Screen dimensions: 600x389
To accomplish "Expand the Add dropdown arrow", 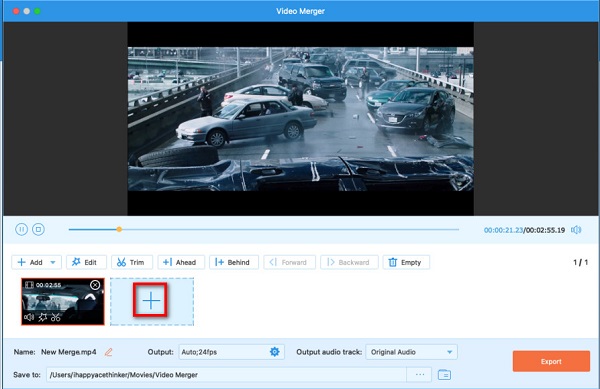I will point(53,262).
